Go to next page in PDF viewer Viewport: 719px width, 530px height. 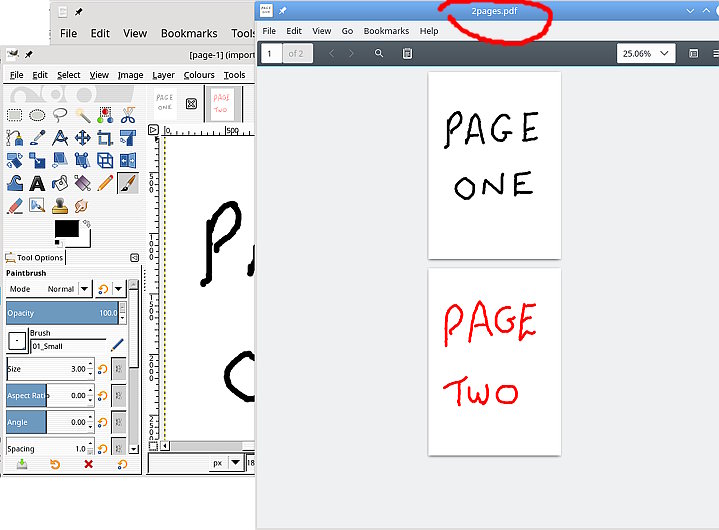click(x=351, y=53)
